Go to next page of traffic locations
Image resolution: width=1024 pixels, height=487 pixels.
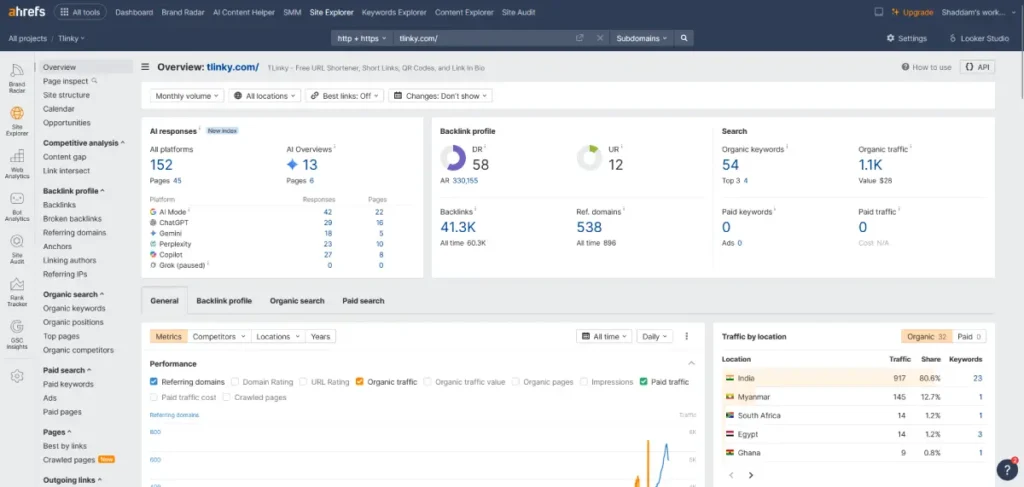[751, 475]
